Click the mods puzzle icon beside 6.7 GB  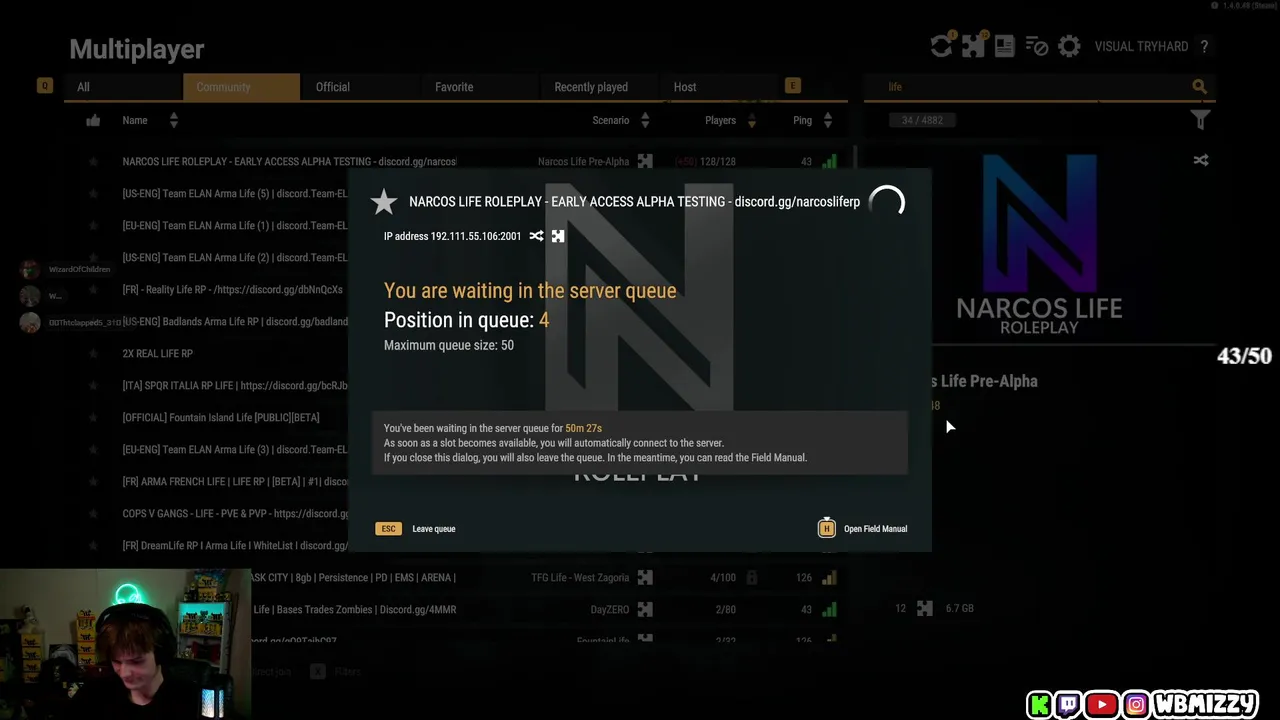925,608
